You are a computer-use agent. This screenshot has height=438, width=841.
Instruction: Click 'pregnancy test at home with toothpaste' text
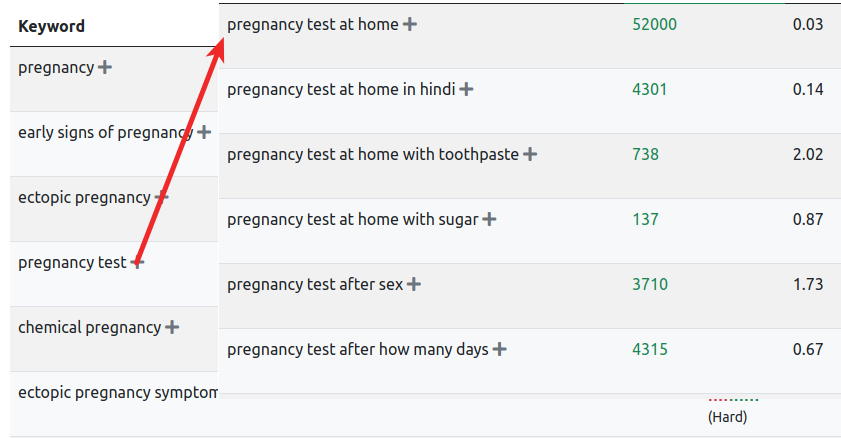tap(372, 154)
